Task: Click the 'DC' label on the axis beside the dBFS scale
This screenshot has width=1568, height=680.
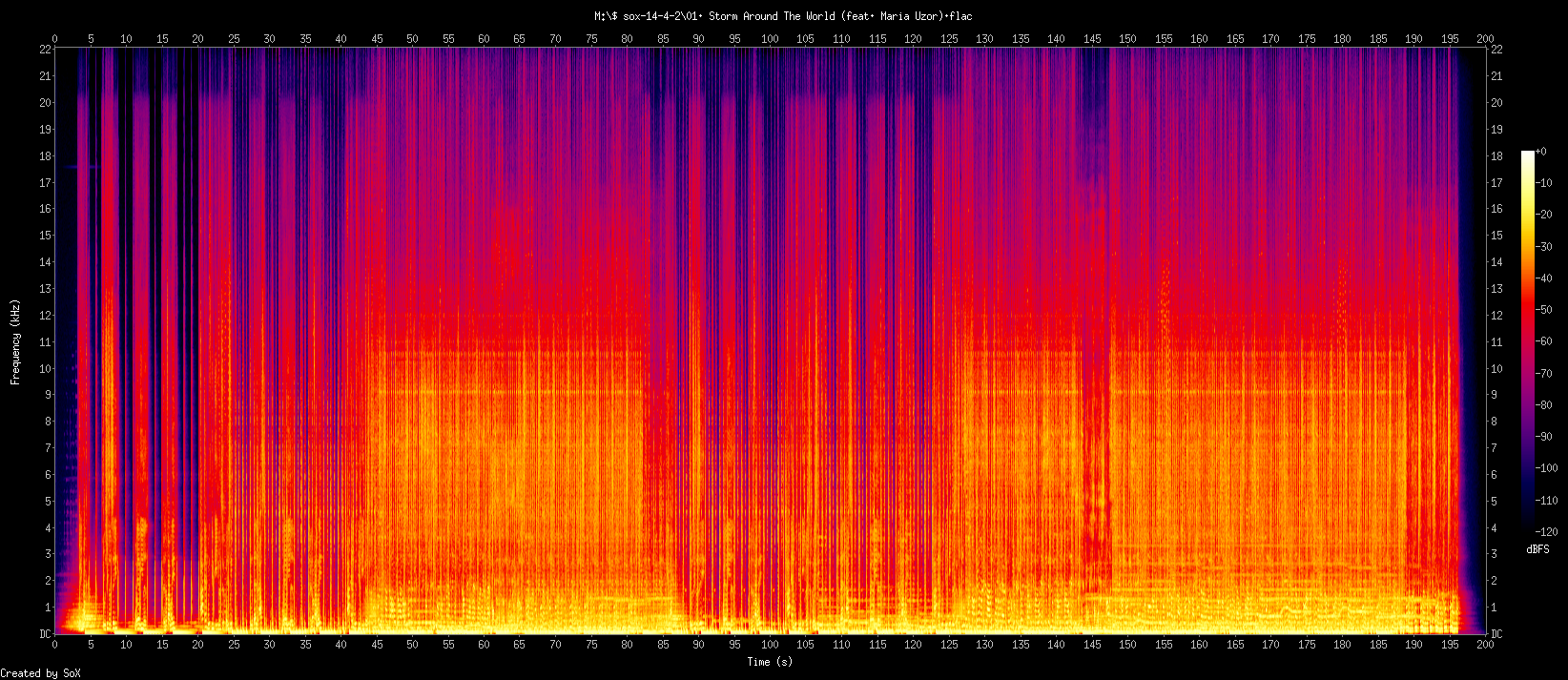Action: (1497, 634)
